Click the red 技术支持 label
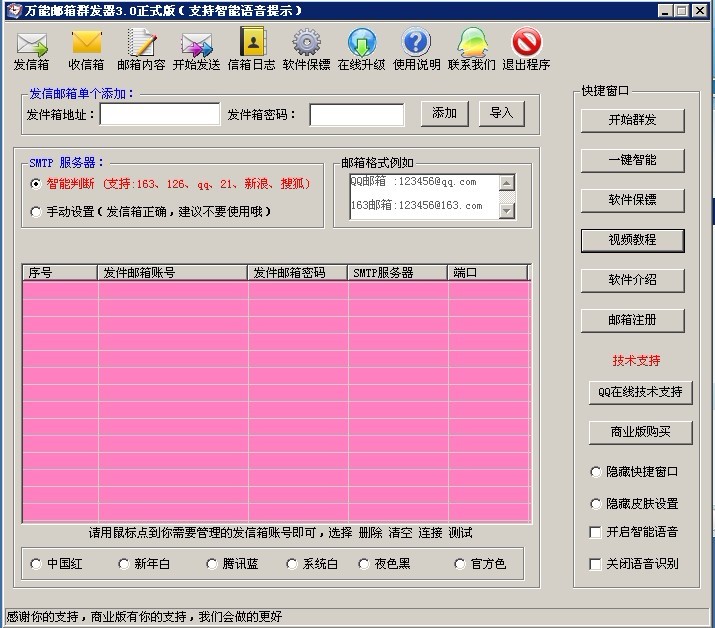The width and height of the screenshot is (715, 628). point(636,361)
